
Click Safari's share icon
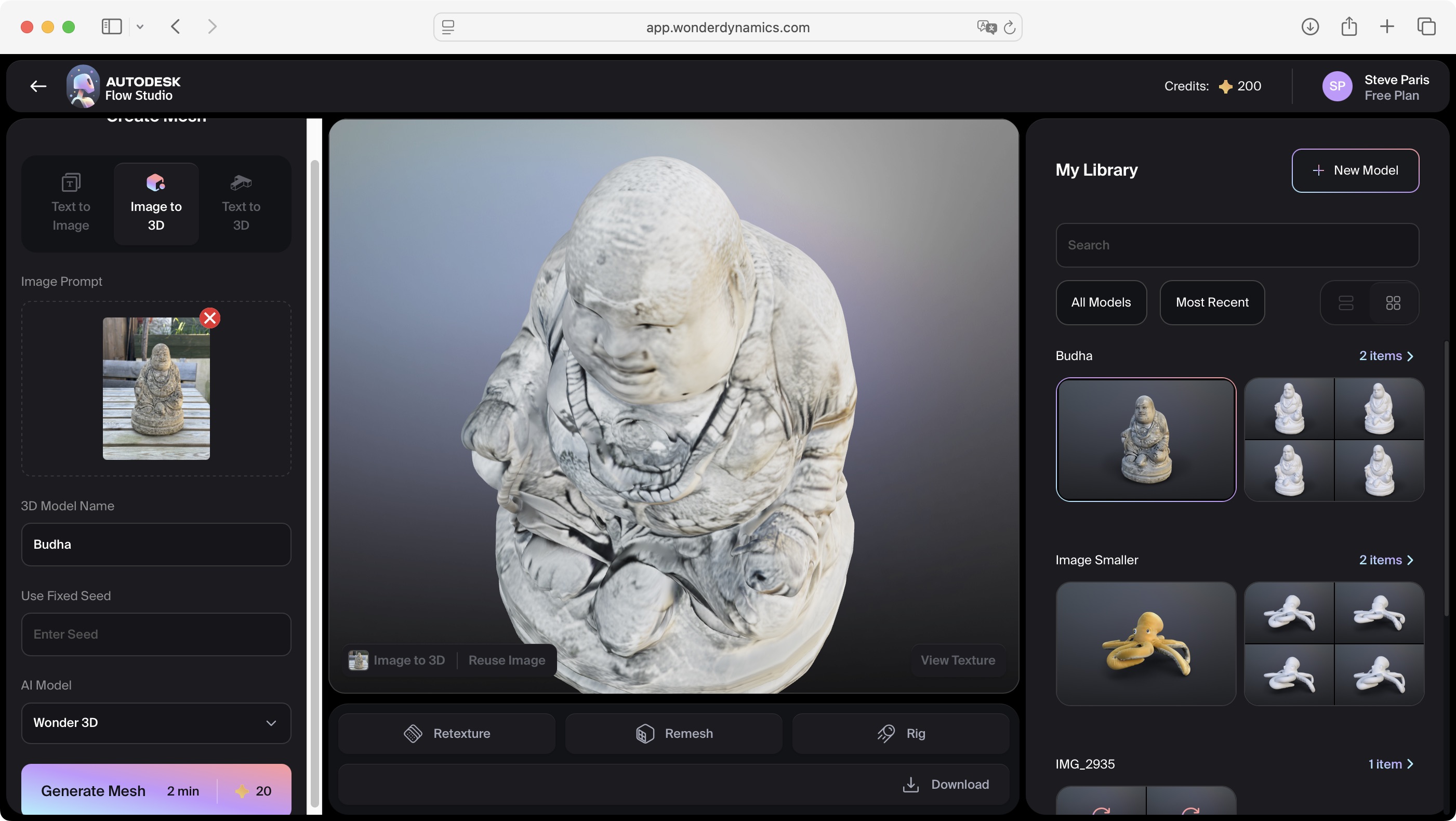point(1350,27)
